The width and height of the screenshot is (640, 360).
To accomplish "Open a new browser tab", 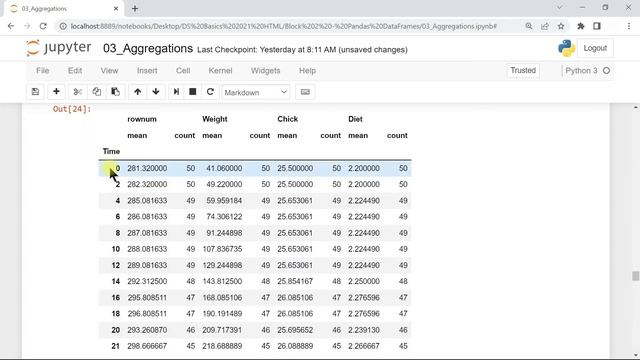I will click(x=135, y=8).
